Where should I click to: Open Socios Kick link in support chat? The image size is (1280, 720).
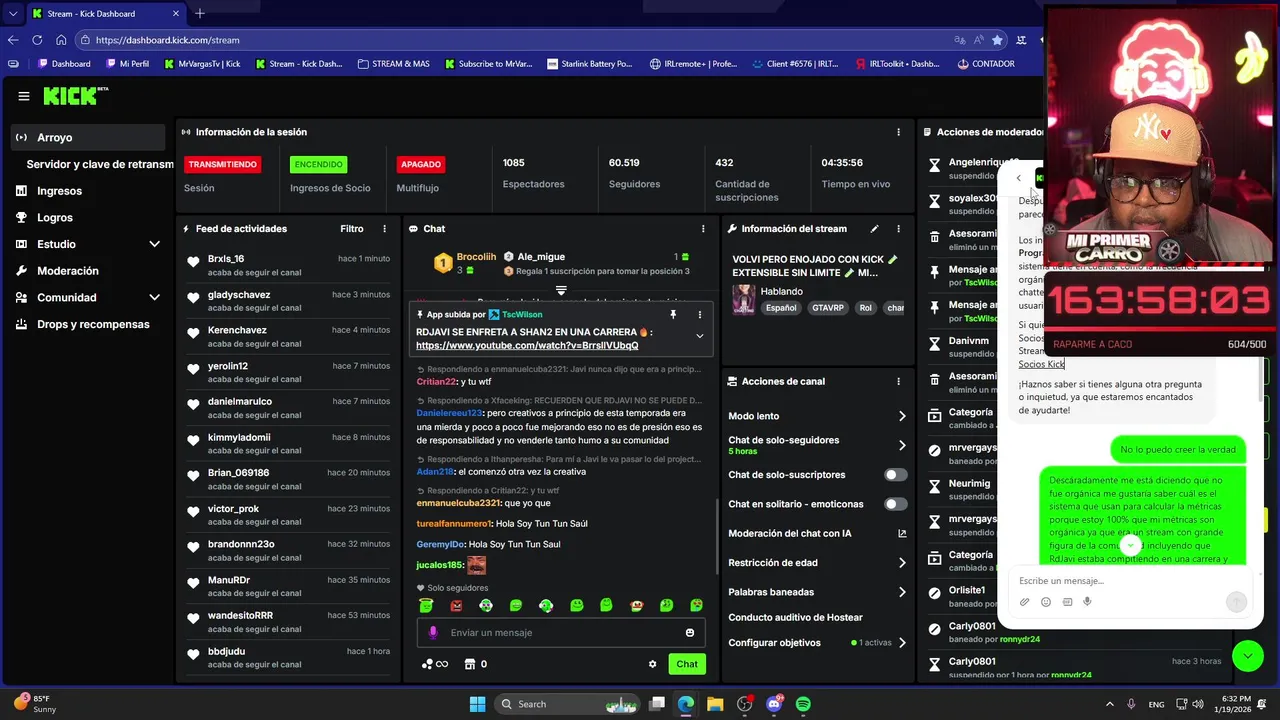coord(1041,364)
